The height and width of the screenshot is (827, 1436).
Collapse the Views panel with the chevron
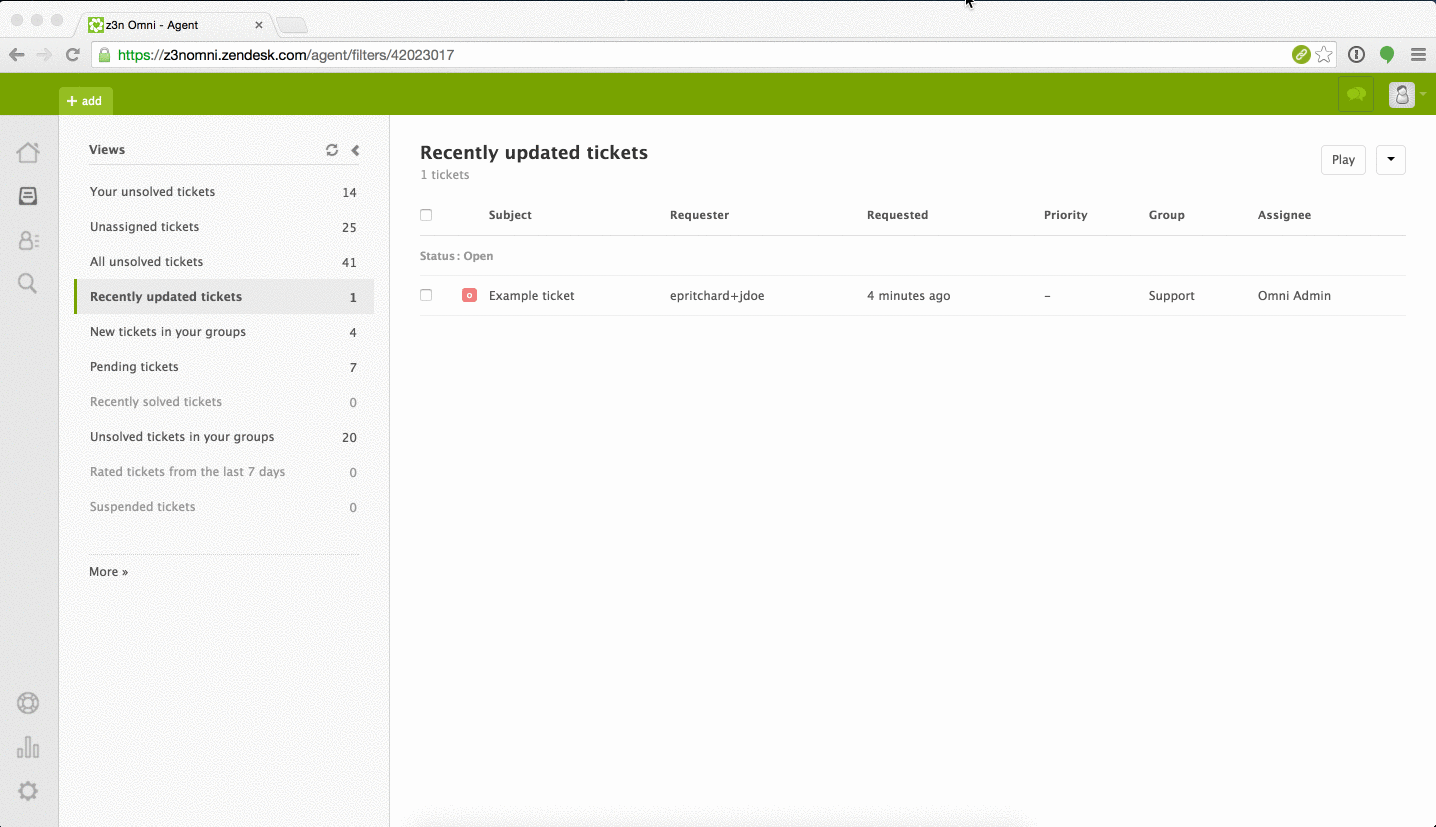(x=355, y=149)
